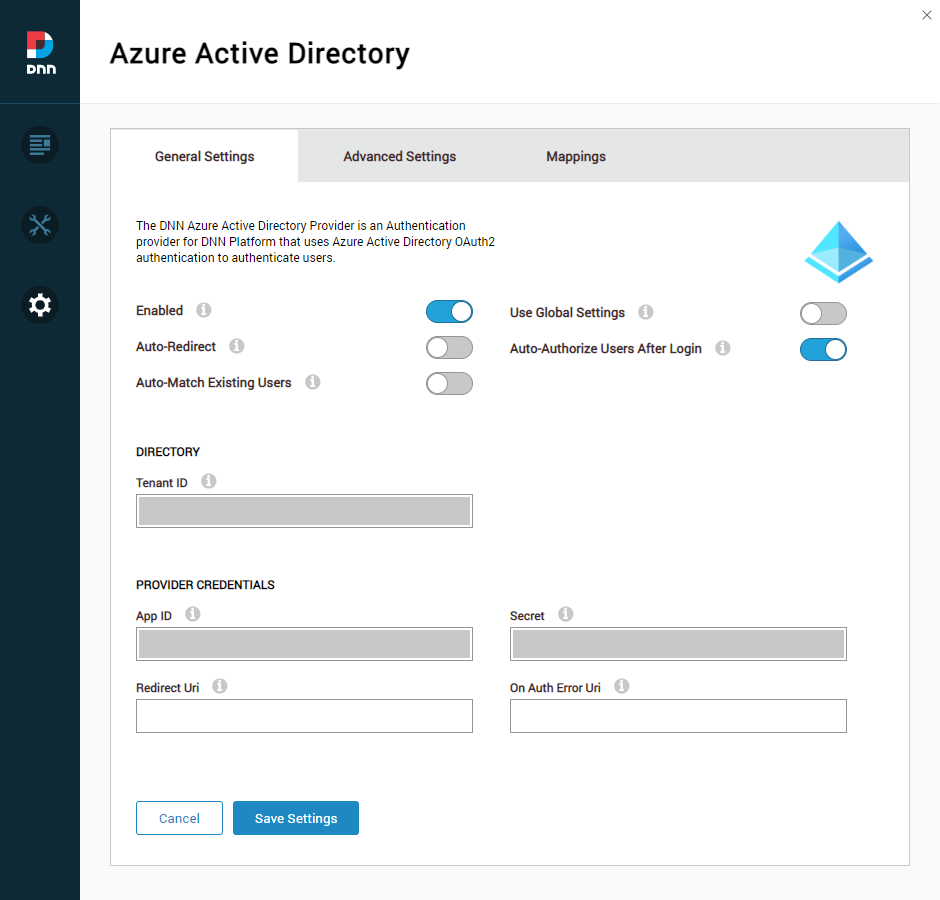Show info tooltip for Enabled
940x900 pixels.
(x=204, y=310)
